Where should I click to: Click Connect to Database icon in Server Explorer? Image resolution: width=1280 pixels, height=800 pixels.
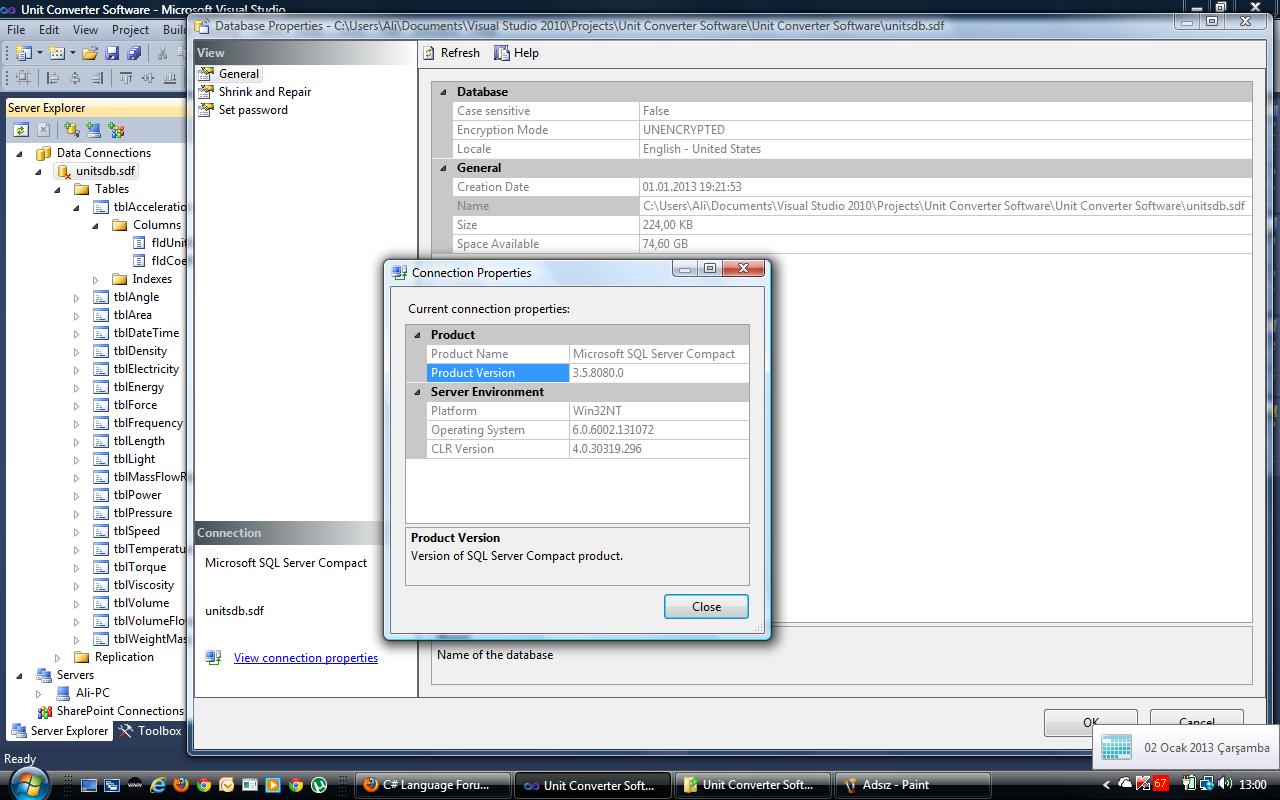click(71, 130)
